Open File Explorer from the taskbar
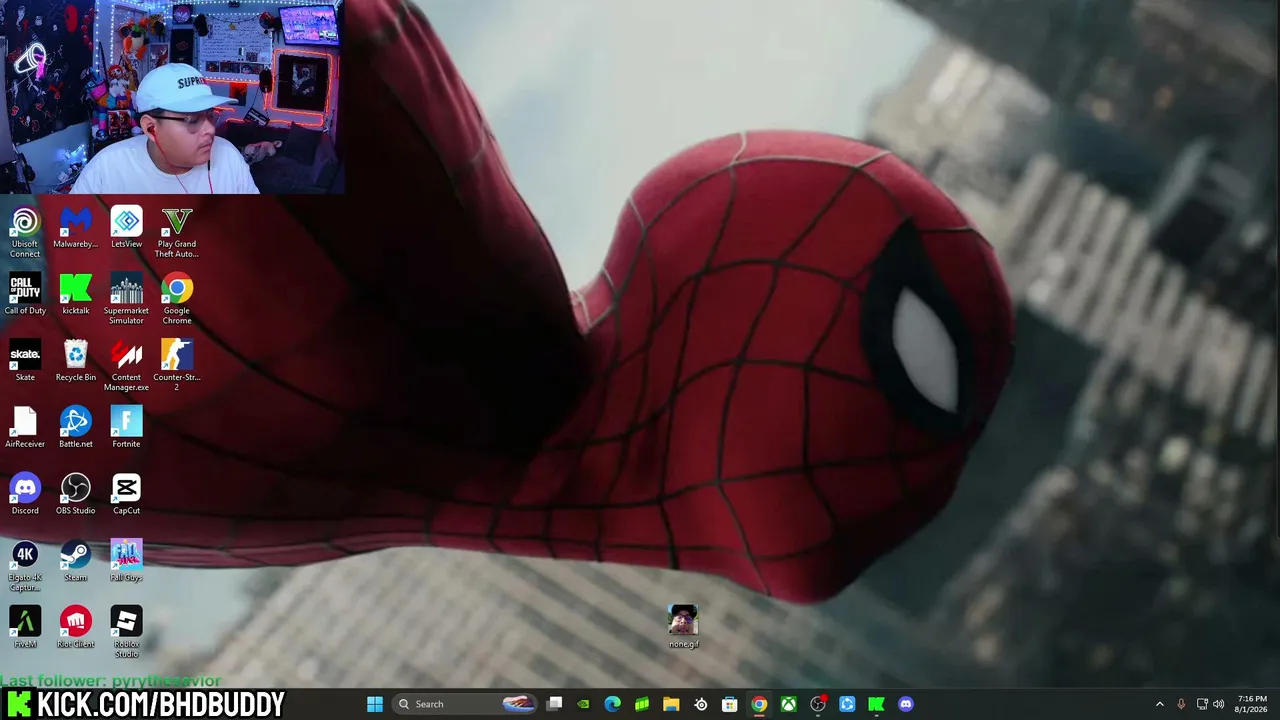Screen dimensions: 1280x720 (671, 704)
